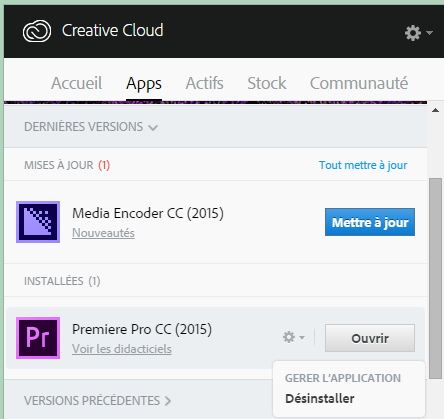
Task: Click Ouvrir to launch Premiere Pro
Action: [370, 338]
